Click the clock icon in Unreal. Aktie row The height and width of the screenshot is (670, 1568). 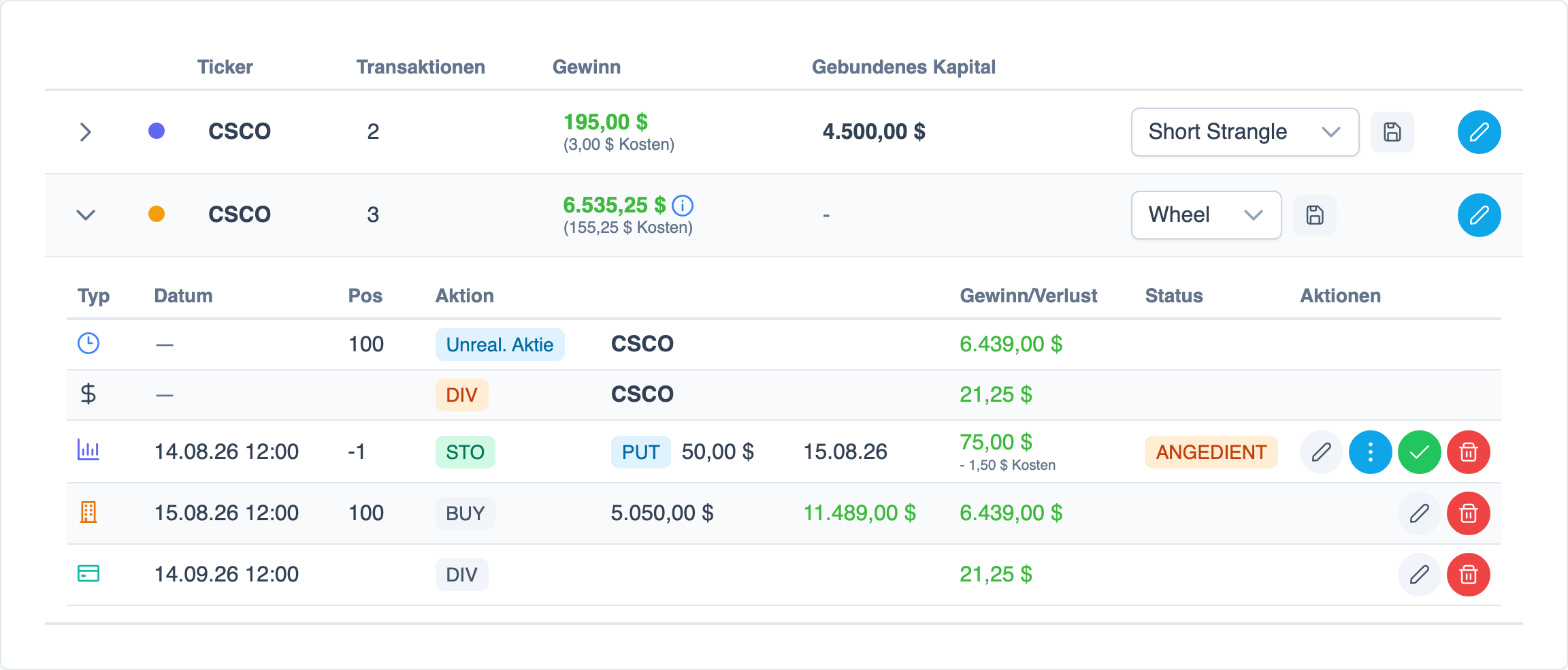click(88, 343)
